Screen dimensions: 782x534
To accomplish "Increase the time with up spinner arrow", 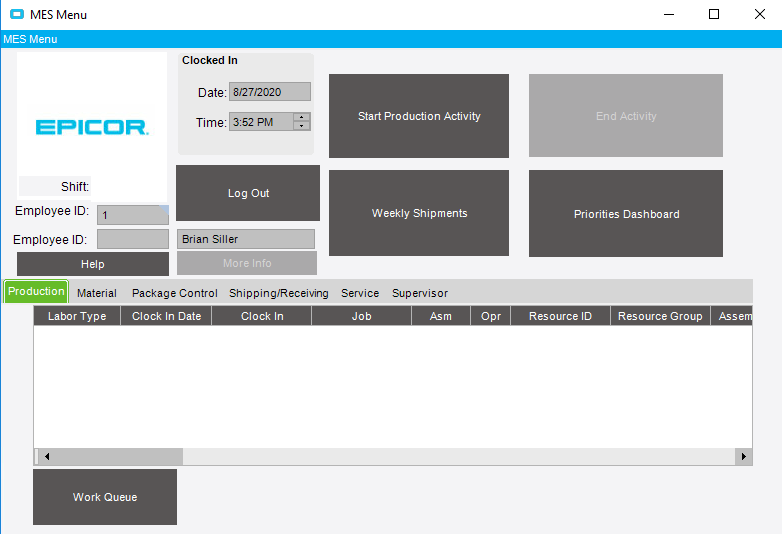I will (302, 117).
